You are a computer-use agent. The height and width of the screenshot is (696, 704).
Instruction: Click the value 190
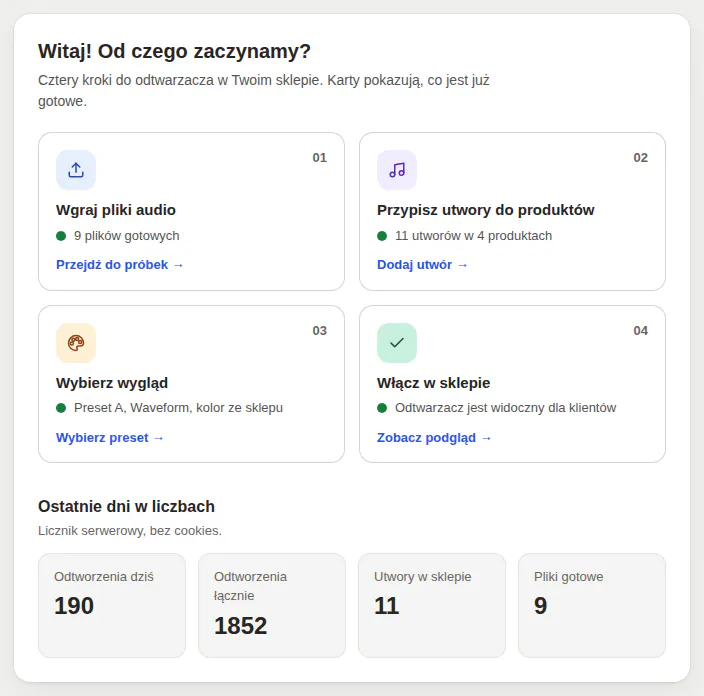pos(74,606)
